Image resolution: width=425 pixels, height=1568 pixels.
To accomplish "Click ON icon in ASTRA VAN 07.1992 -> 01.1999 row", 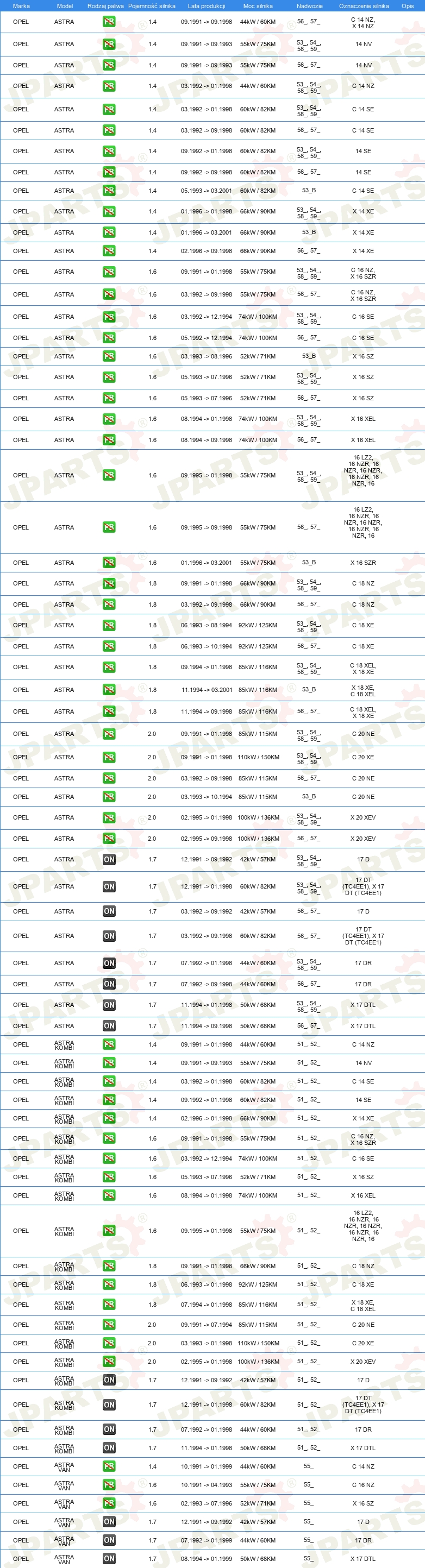I will [109, 1540].
